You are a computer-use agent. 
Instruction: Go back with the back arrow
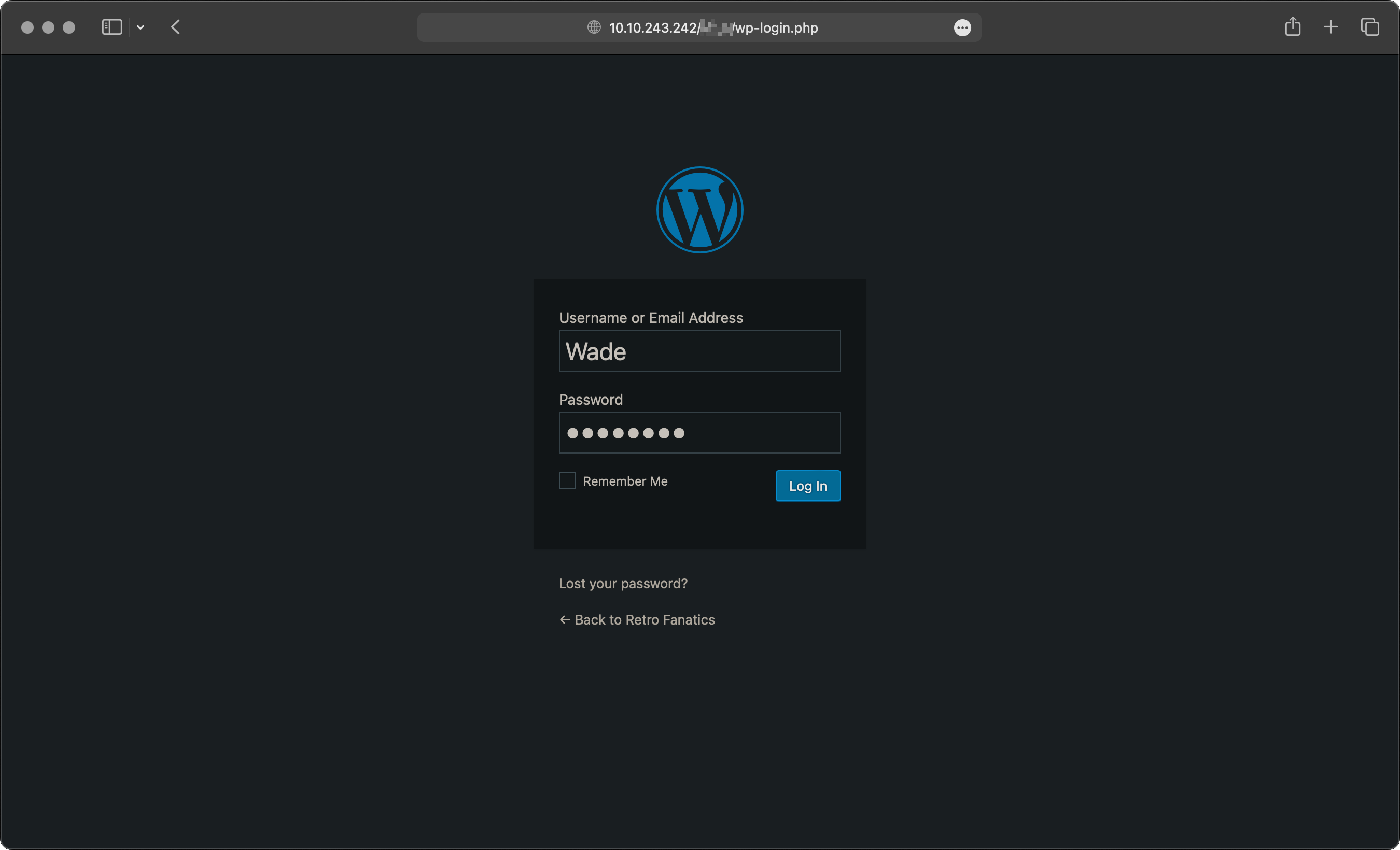click(176, 27)
